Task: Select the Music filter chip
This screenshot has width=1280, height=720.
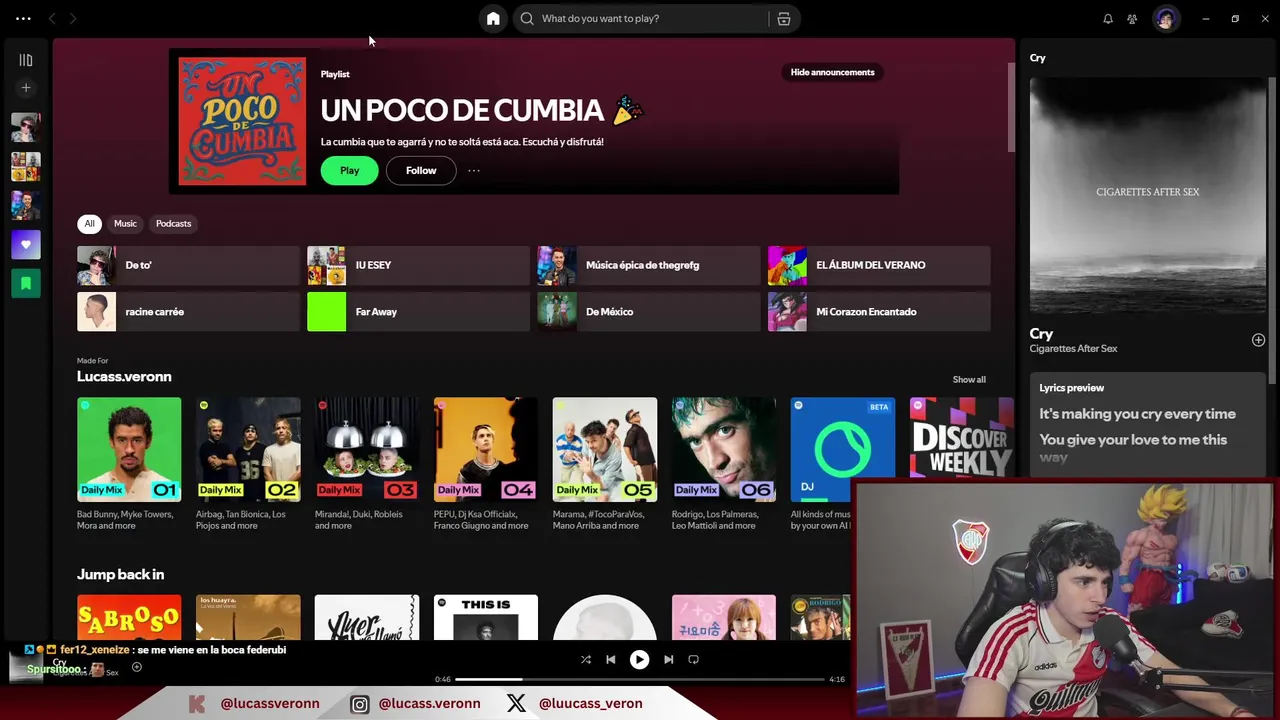Action: [x=125, y=223]
